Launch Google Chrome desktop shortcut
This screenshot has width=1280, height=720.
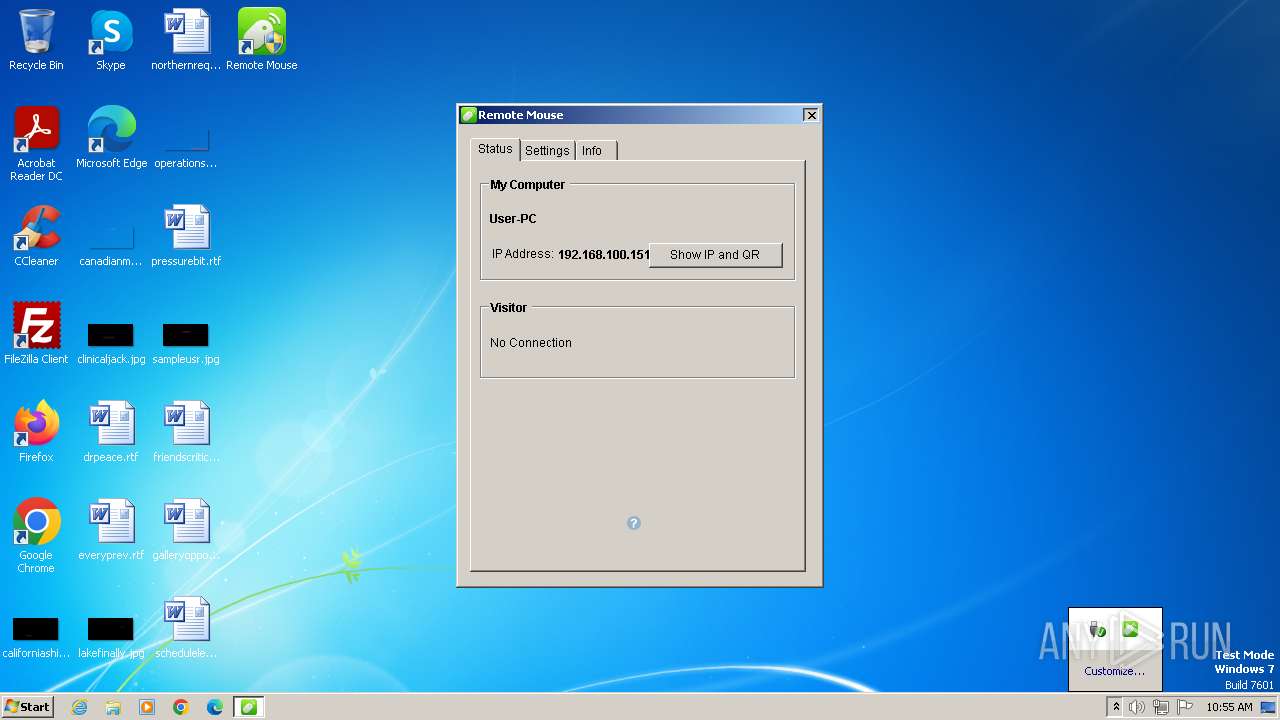[x=36, y=536]
